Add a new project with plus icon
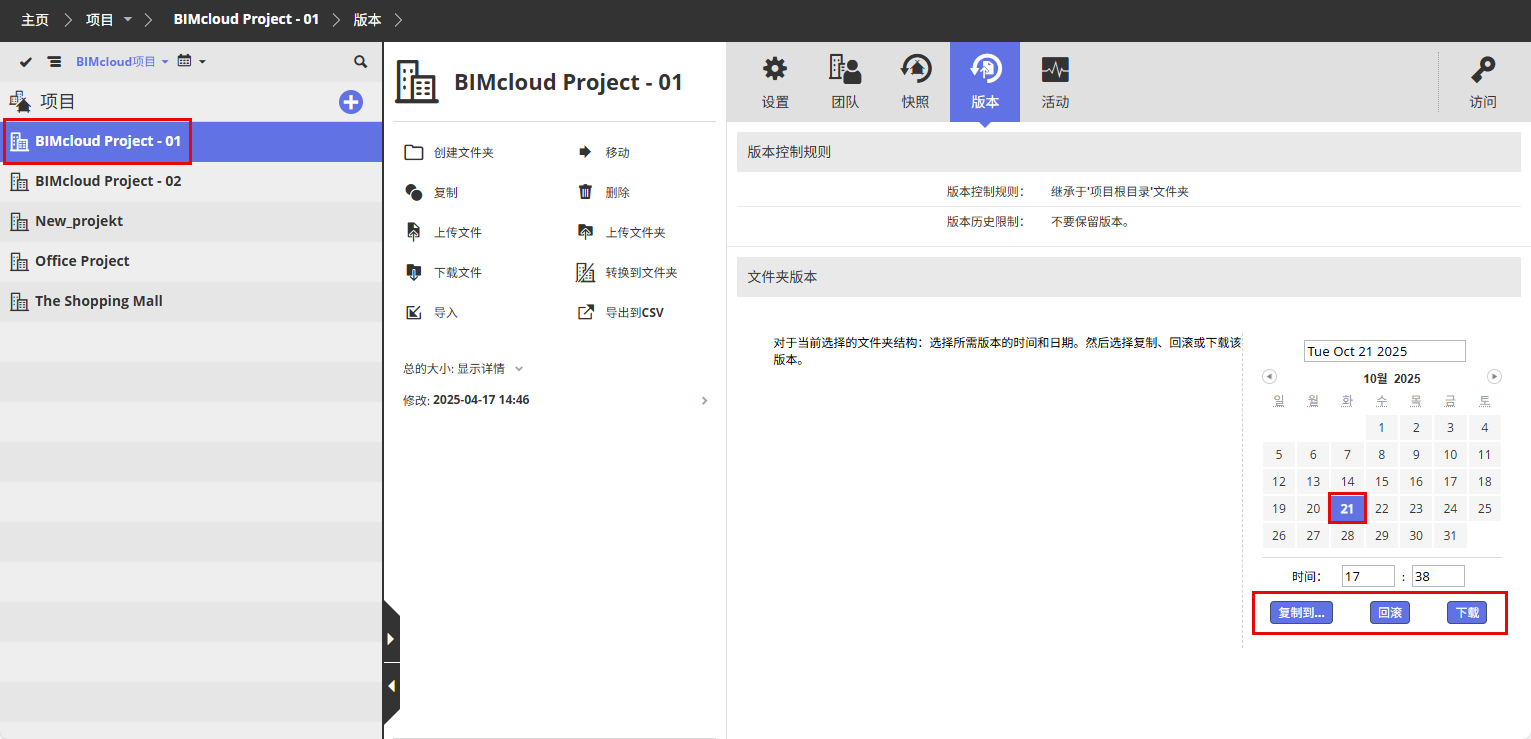Viewport: 1531px width, 739px height. coord(351,102)
